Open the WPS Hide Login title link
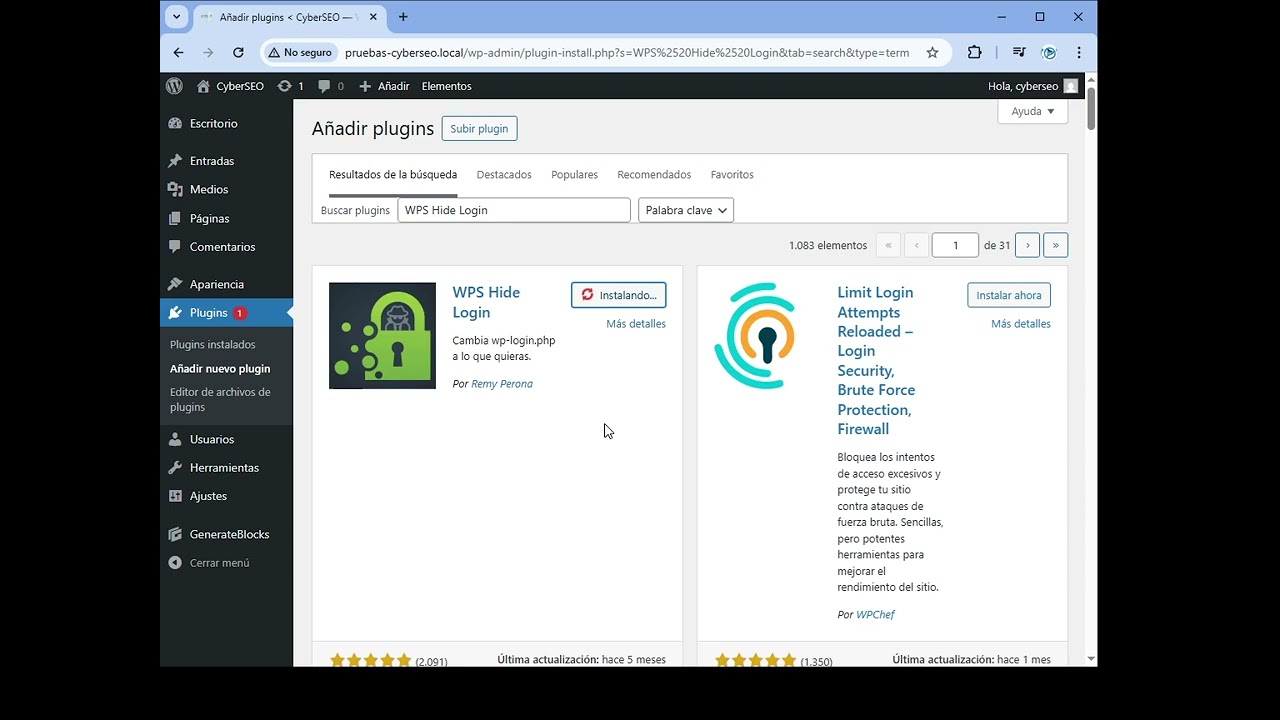The height and width of the screenshot is (720, 1280). [486, 302]
